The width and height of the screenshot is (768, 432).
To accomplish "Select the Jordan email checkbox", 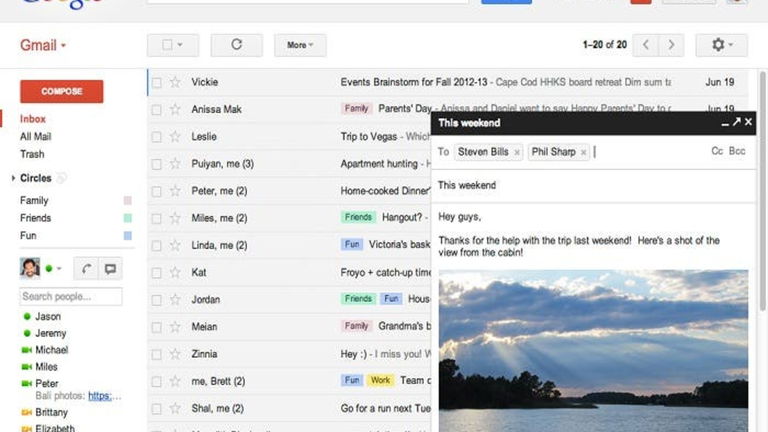I will (156, 300).
